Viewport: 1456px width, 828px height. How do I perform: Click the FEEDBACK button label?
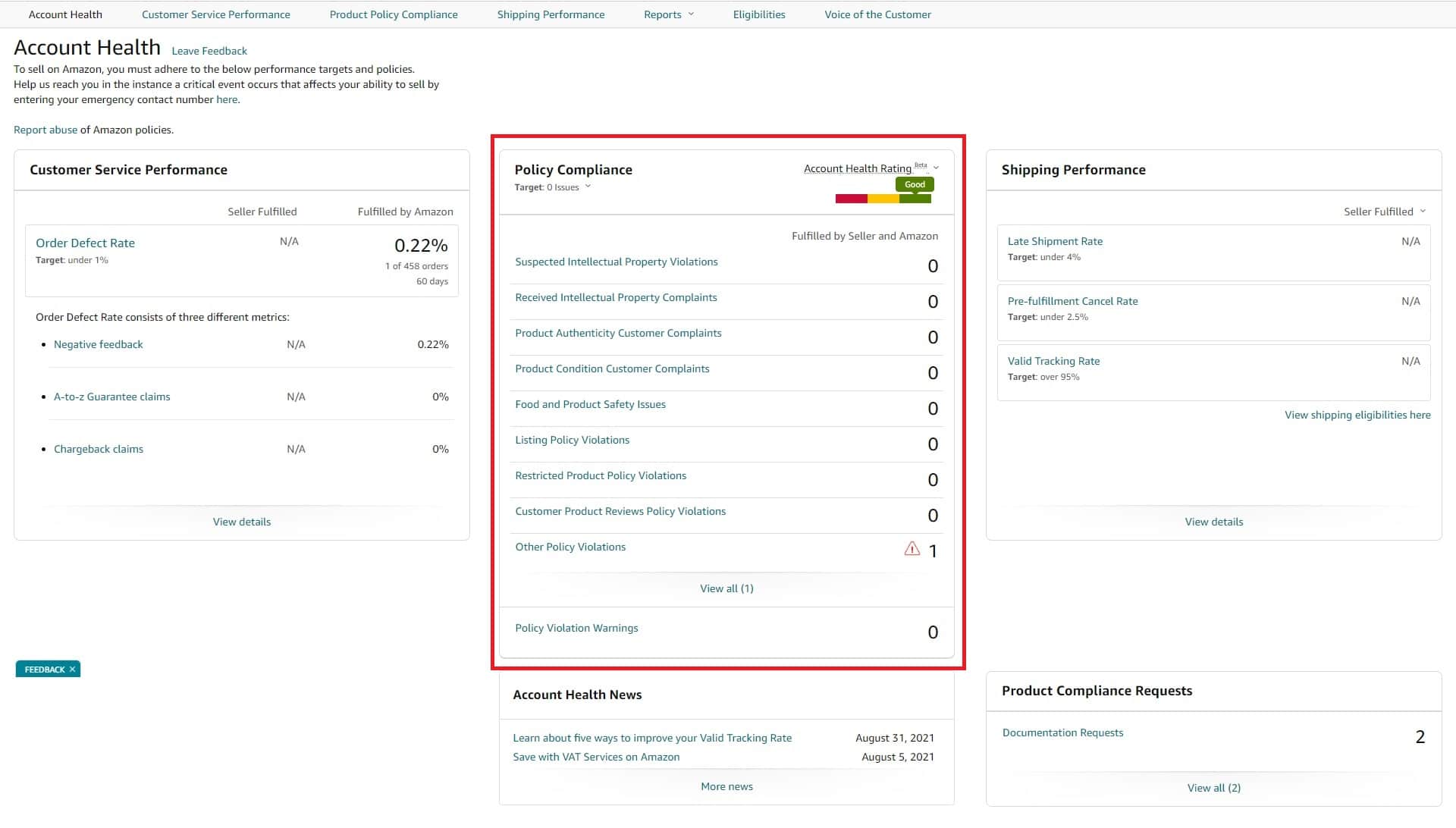[45, 670]
